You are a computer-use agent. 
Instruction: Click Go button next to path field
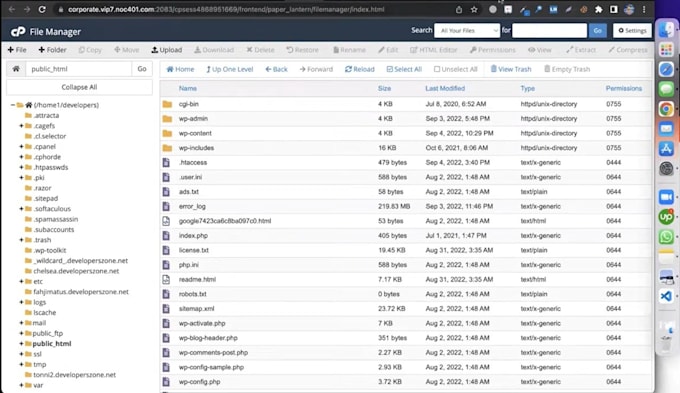pyautogui.click(x=142, y=69)
